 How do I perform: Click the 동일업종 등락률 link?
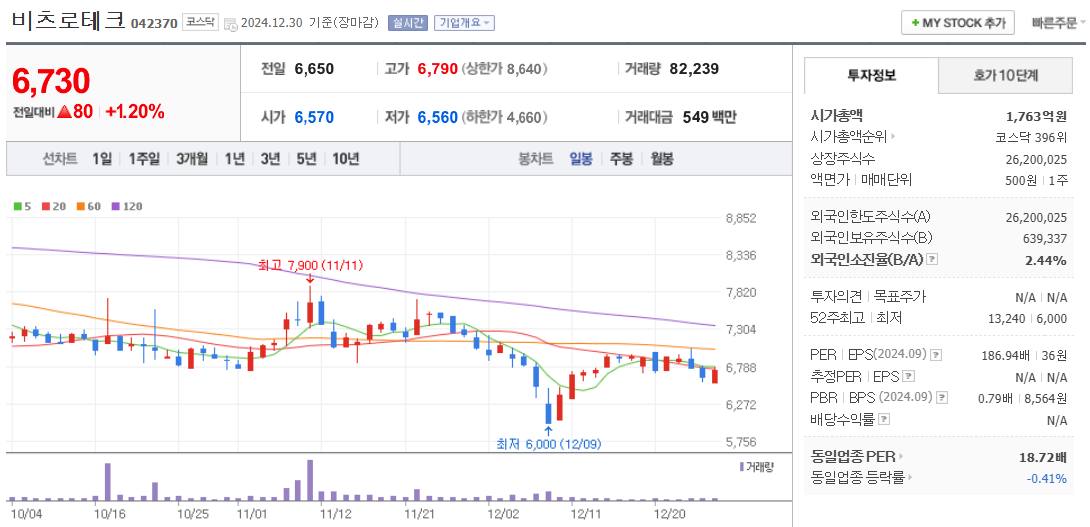pos(858,478)
